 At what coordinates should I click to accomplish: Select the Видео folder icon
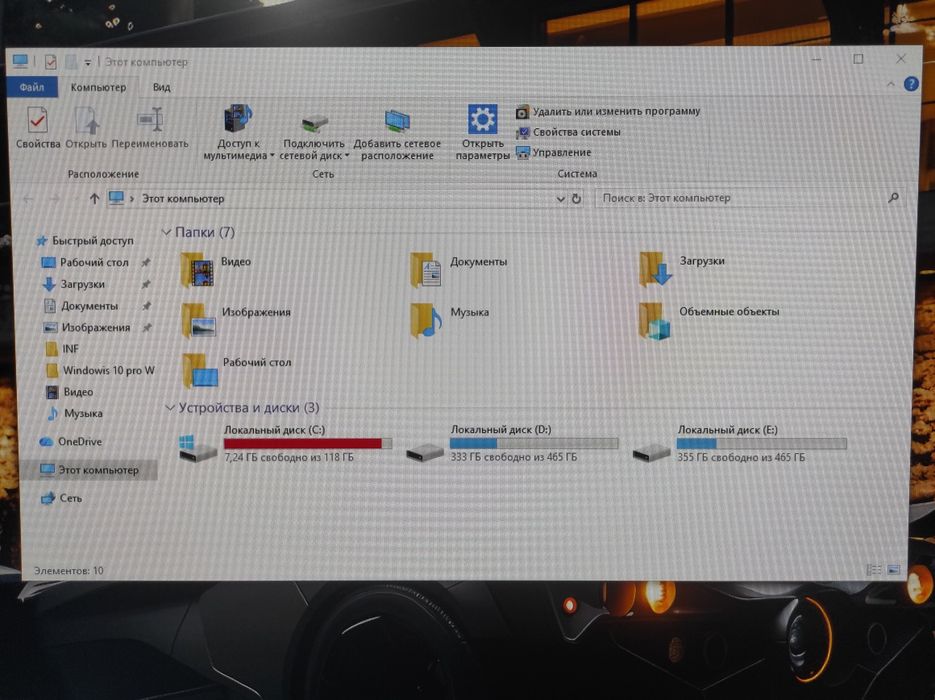pos(197,271)
